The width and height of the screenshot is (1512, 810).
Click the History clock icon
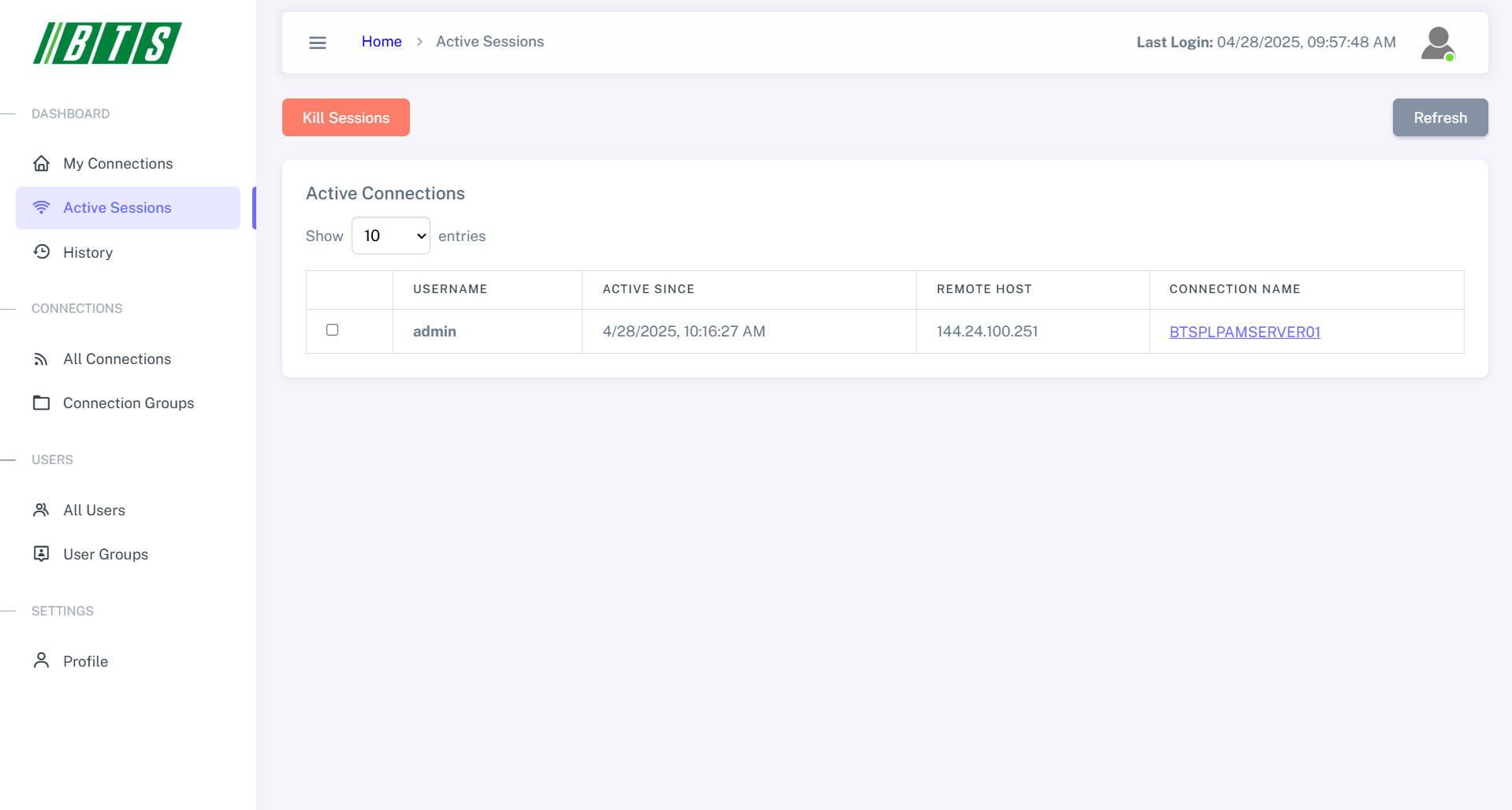pyautogui.click(x=42, y=252)
